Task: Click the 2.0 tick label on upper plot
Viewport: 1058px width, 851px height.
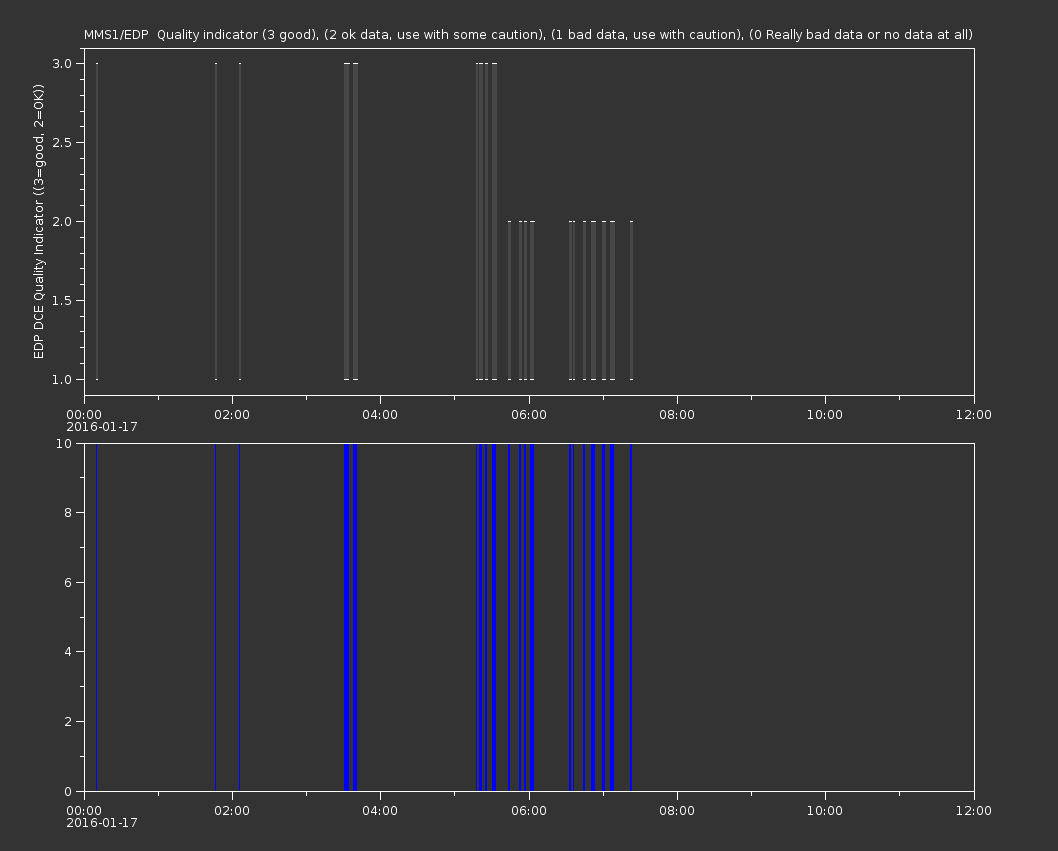Action: pyautogui.click(x=62, y=221)
